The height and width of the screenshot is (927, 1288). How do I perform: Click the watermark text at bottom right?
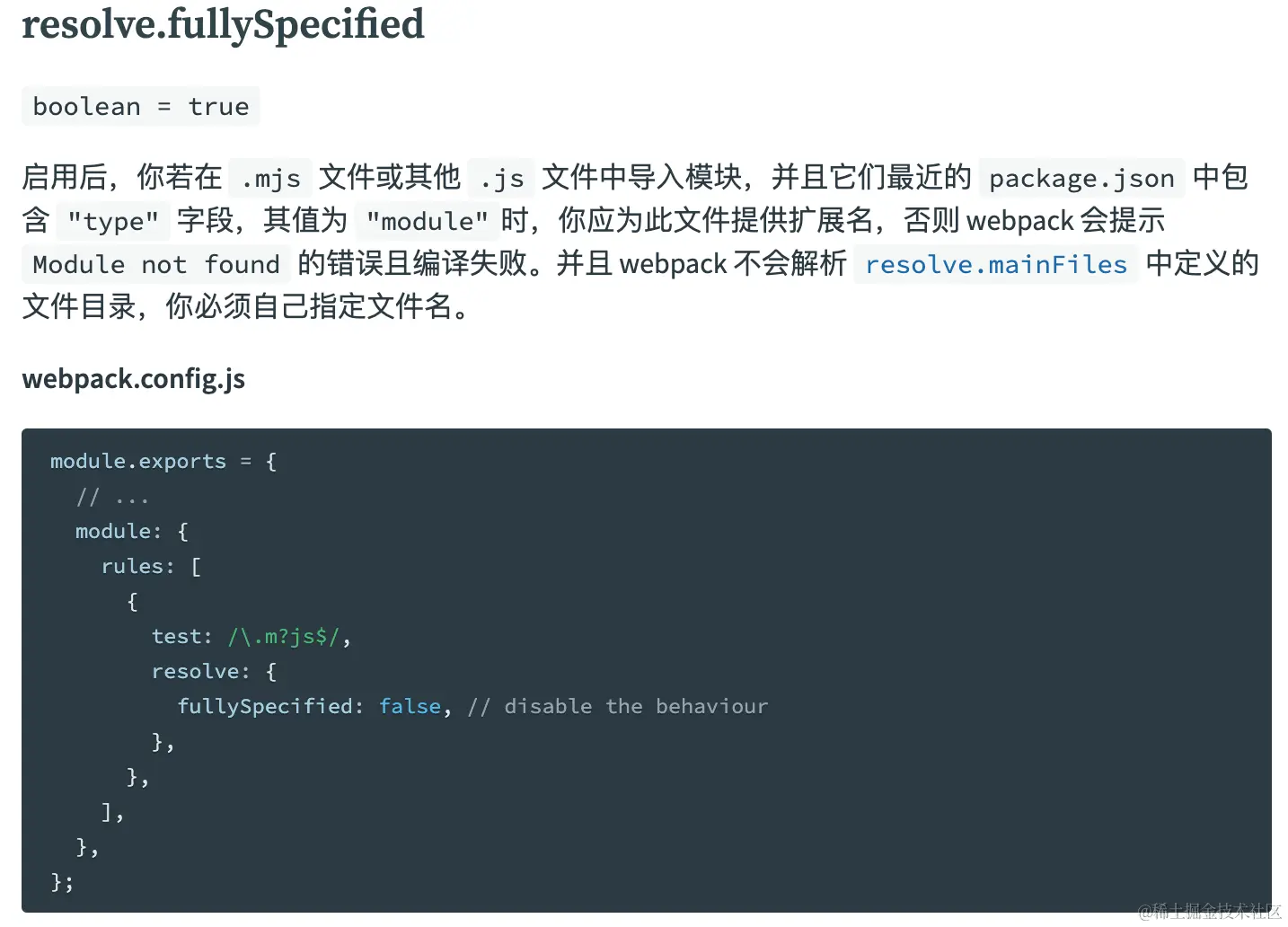click(1210, 912)
